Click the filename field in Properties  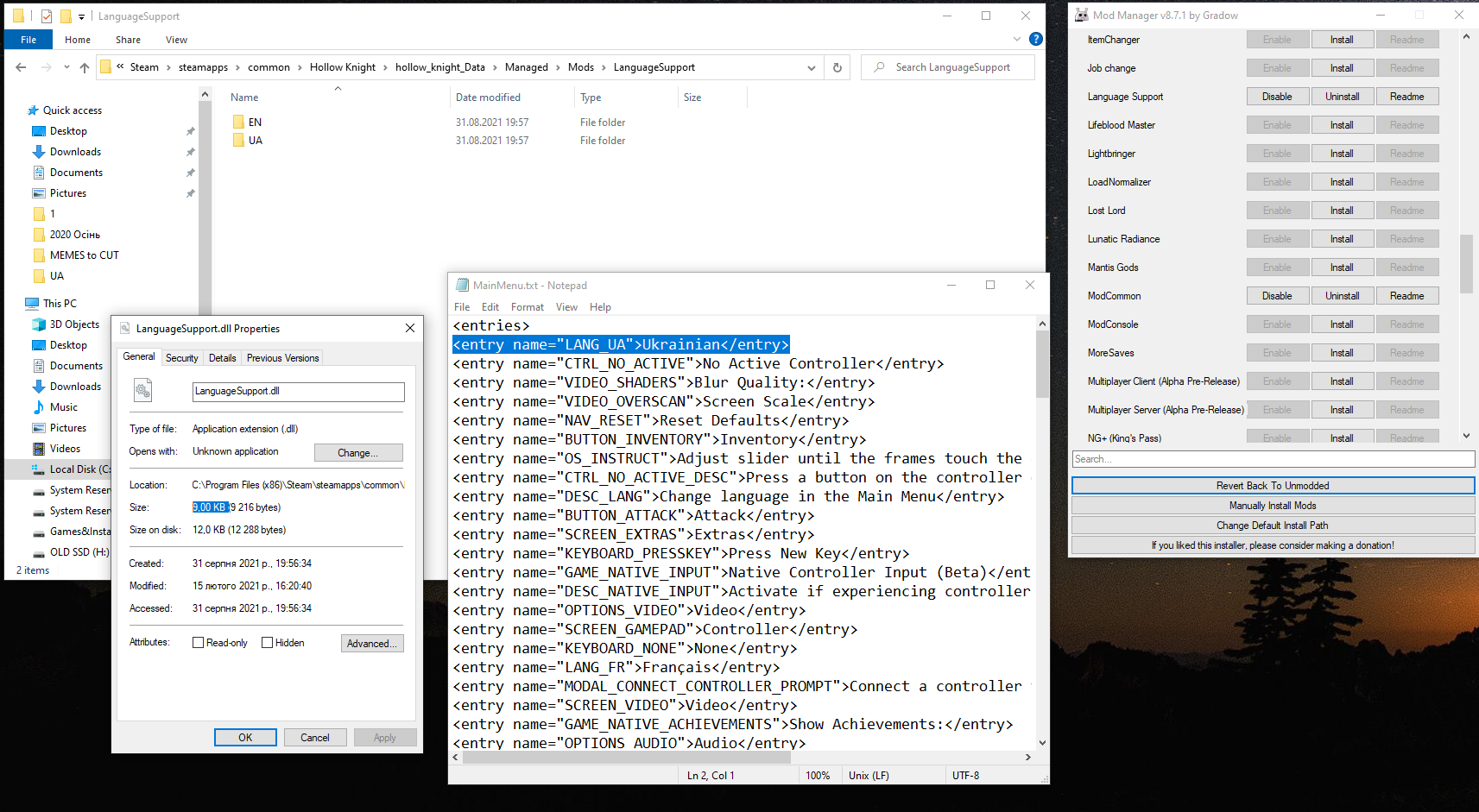click(x=298, y=392)
